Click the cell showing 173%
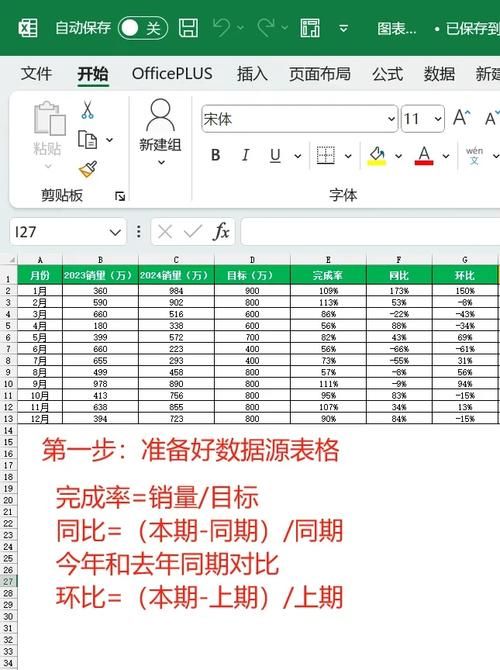 point(399,291)
